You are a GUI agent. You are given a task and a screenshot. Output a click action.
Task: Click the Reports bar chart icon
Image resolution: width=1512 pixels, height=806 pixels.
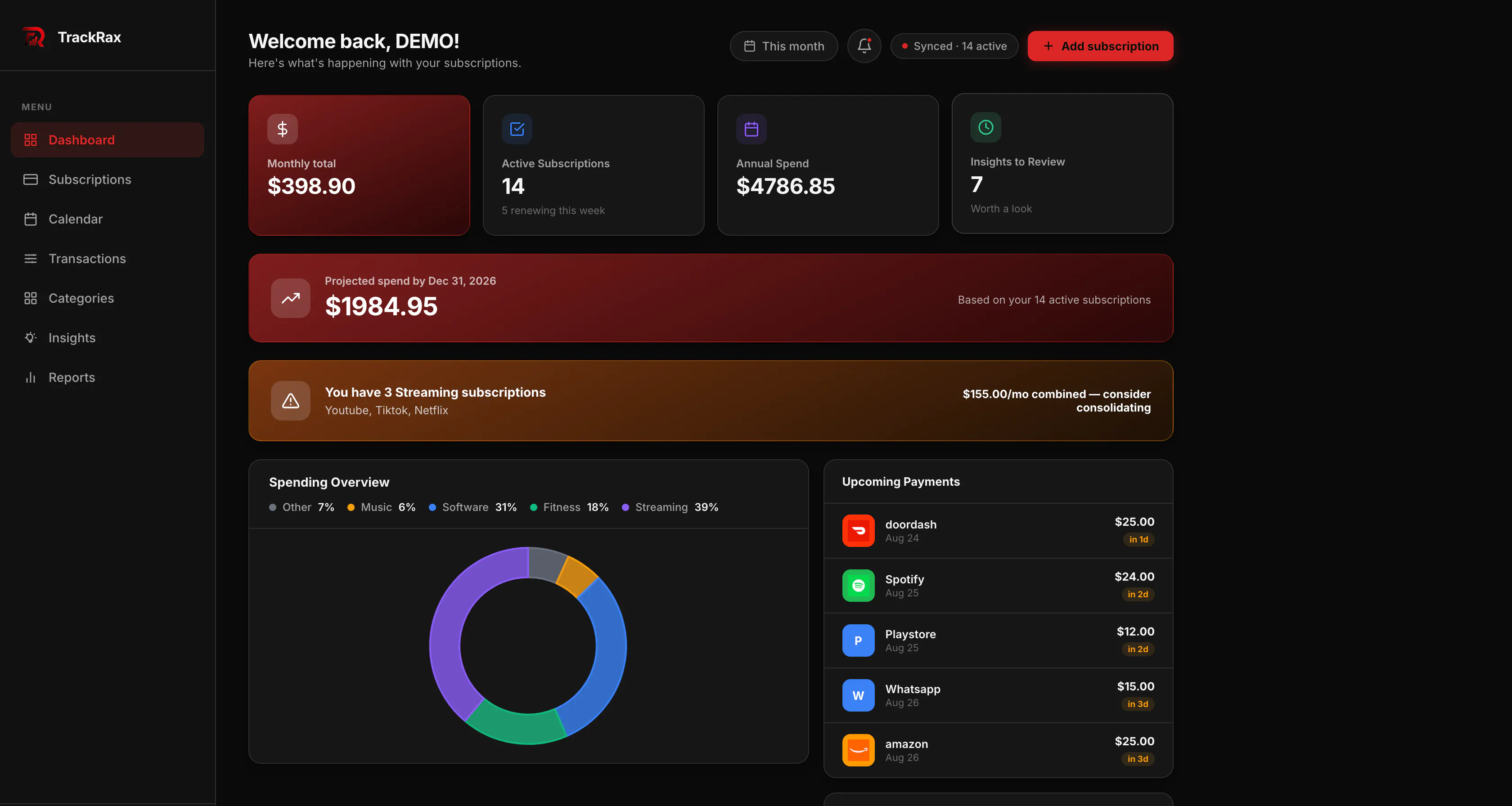pyautogui.click(x=31, y=377)
